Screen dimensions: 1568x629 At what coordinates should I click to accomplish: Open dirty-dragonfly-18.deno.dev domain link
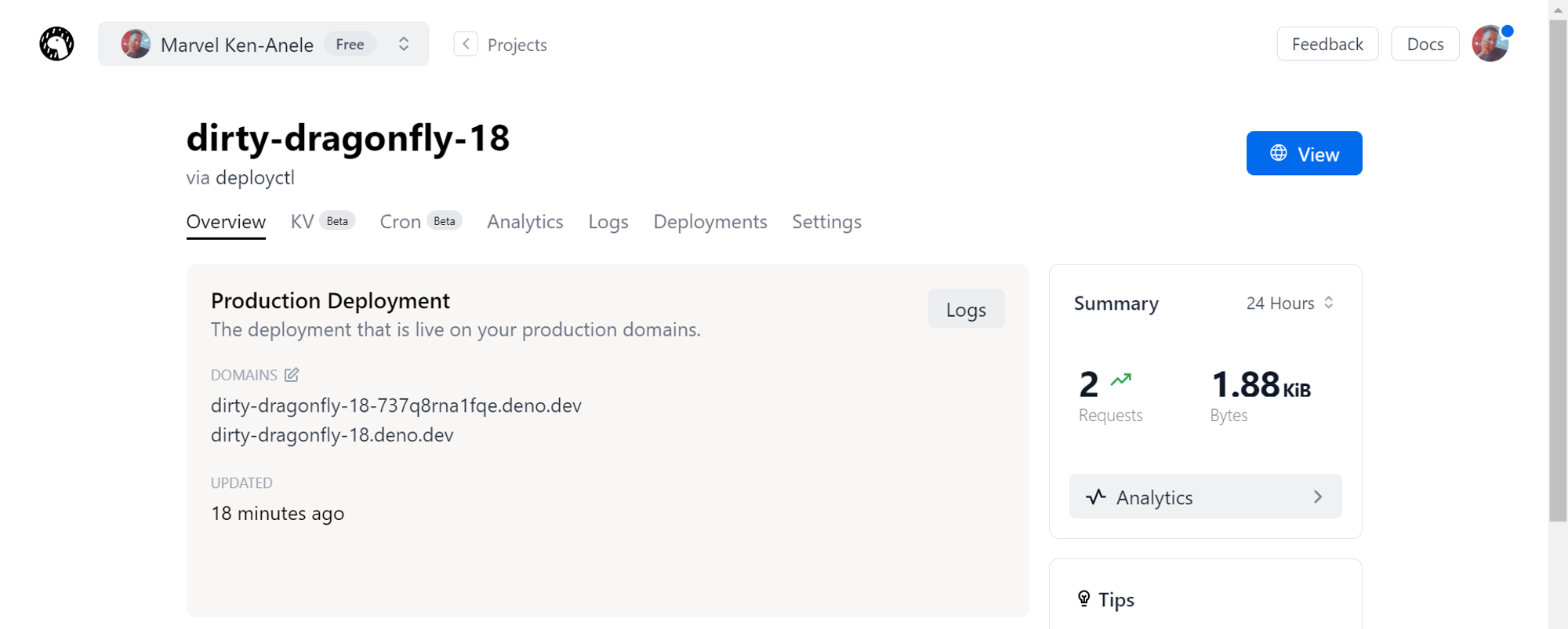click(332, 434)
